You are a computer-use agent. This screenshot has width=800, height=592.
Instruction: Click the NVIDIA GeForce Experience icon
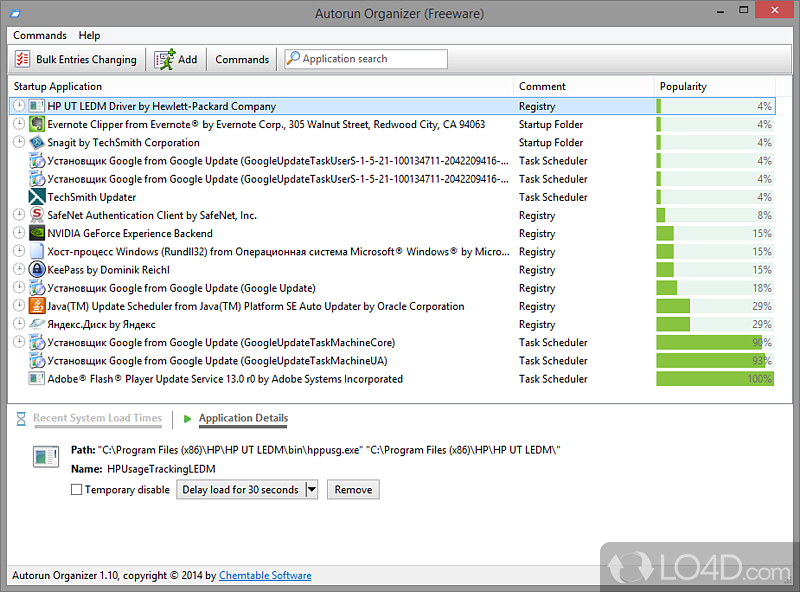pos(37,234)
